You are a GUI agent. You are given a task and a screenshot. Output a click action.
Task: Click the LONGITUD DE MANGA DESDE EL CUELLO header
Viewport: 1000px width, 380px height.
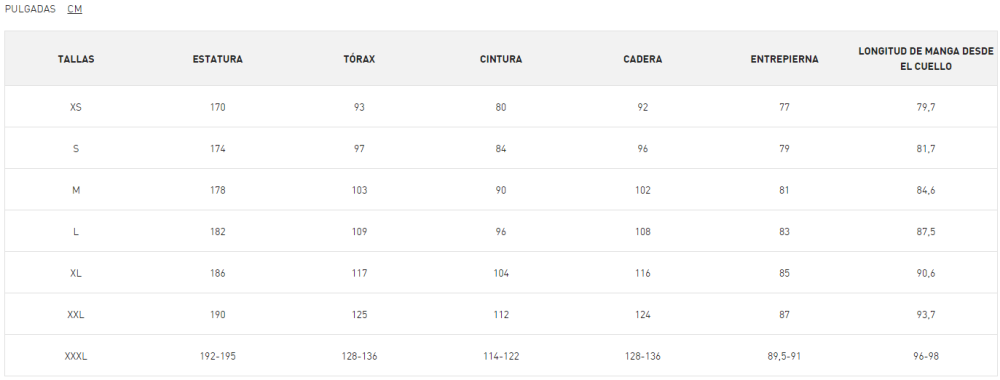tap(925, 59)
